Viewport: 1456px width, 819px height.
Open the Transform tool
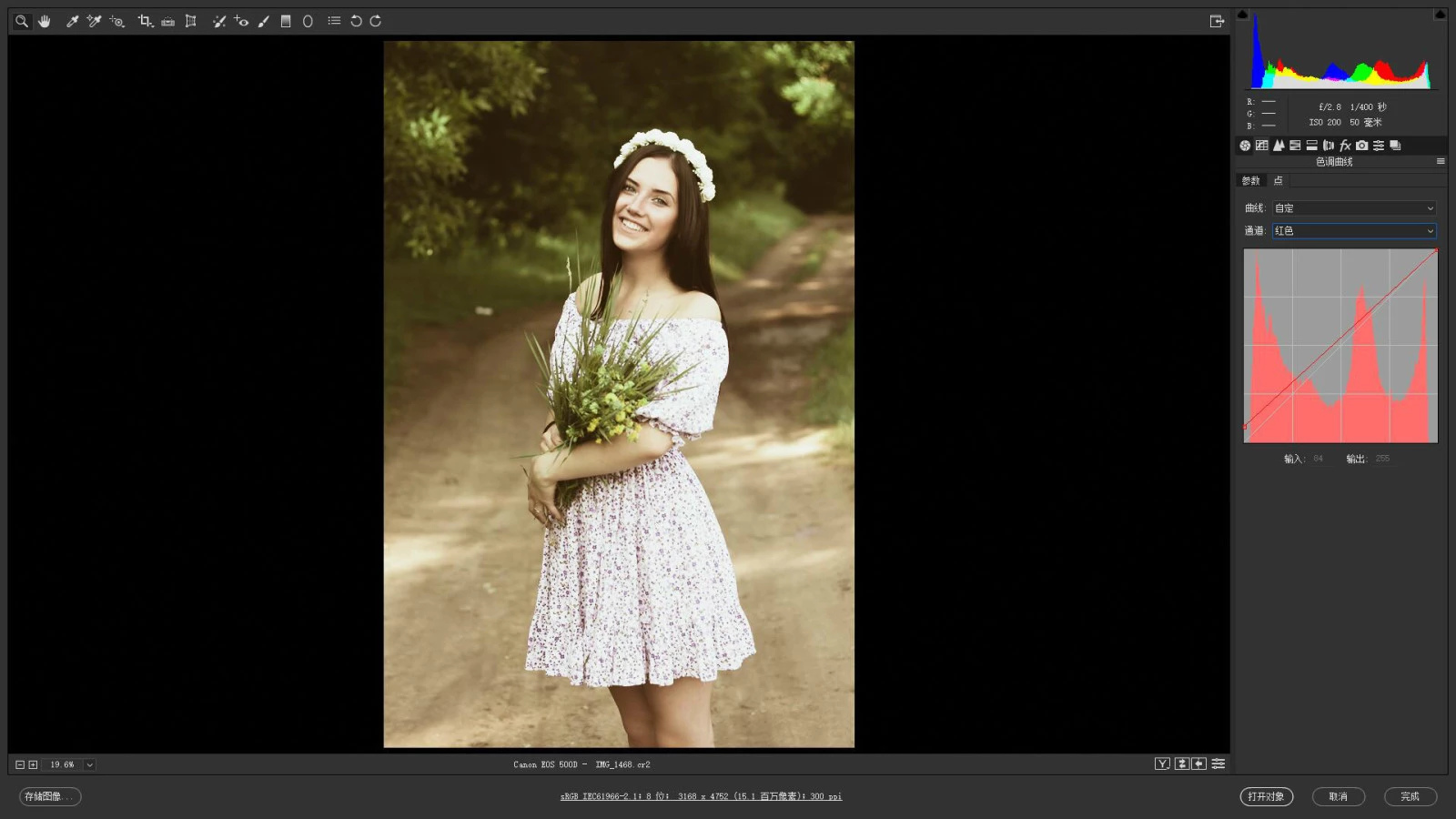click(x=190, y=21)
